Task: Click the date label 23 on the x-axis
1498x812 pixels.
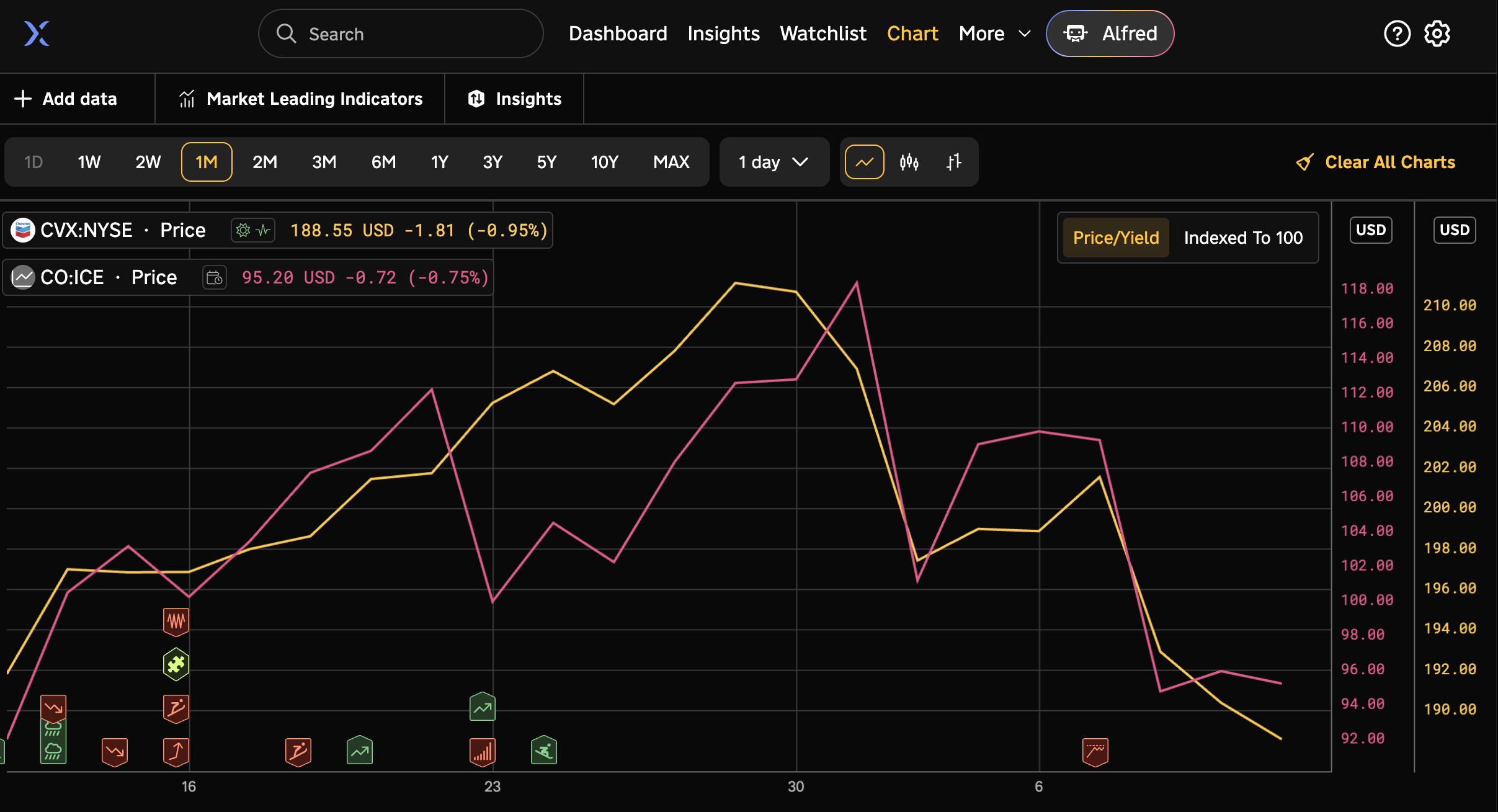Action: (x=493, y=787)
